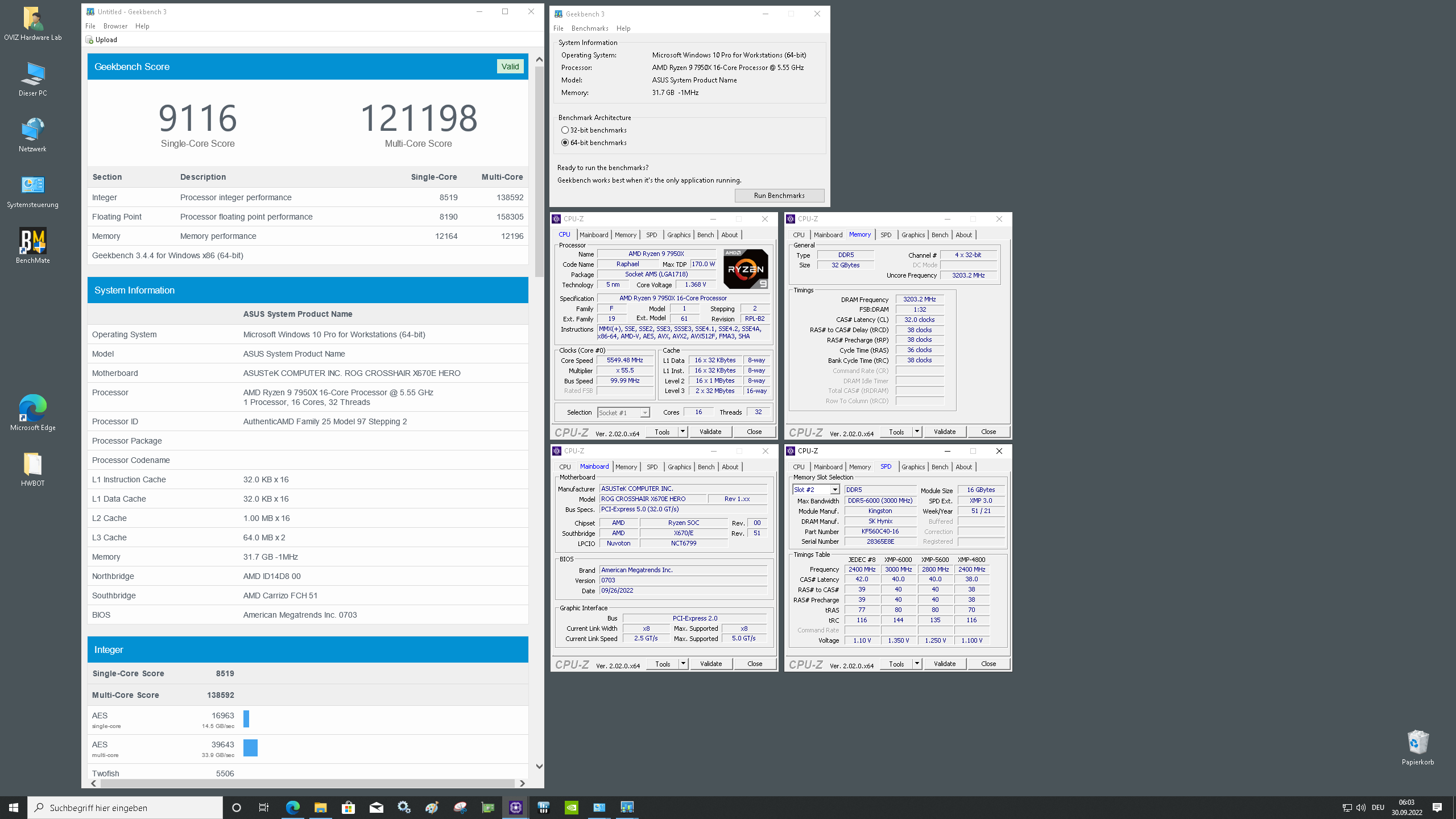Open Benchmarks menu in Geekbench 3 window

point(590,28)
